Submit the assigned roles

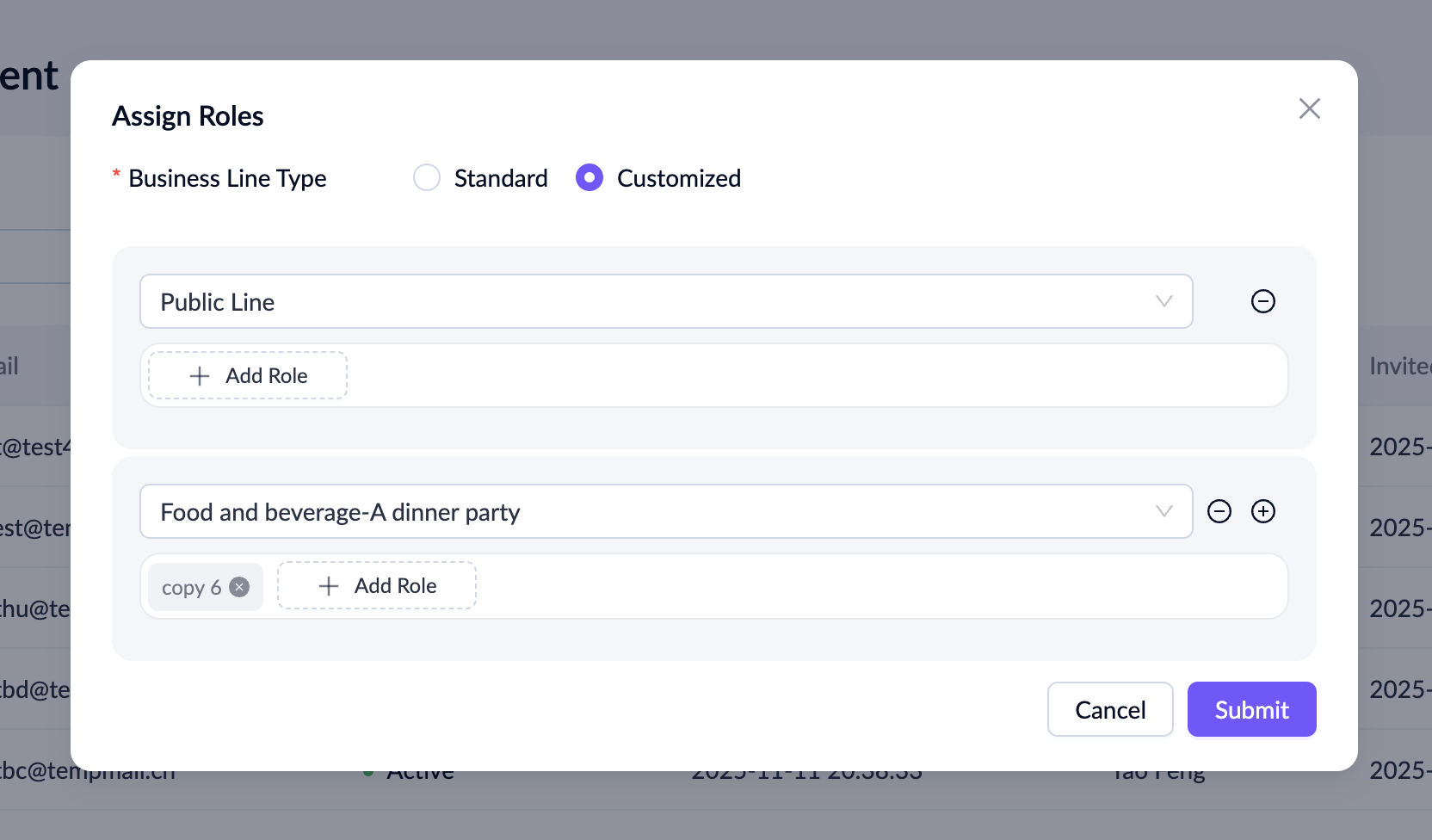[1251, 710]
